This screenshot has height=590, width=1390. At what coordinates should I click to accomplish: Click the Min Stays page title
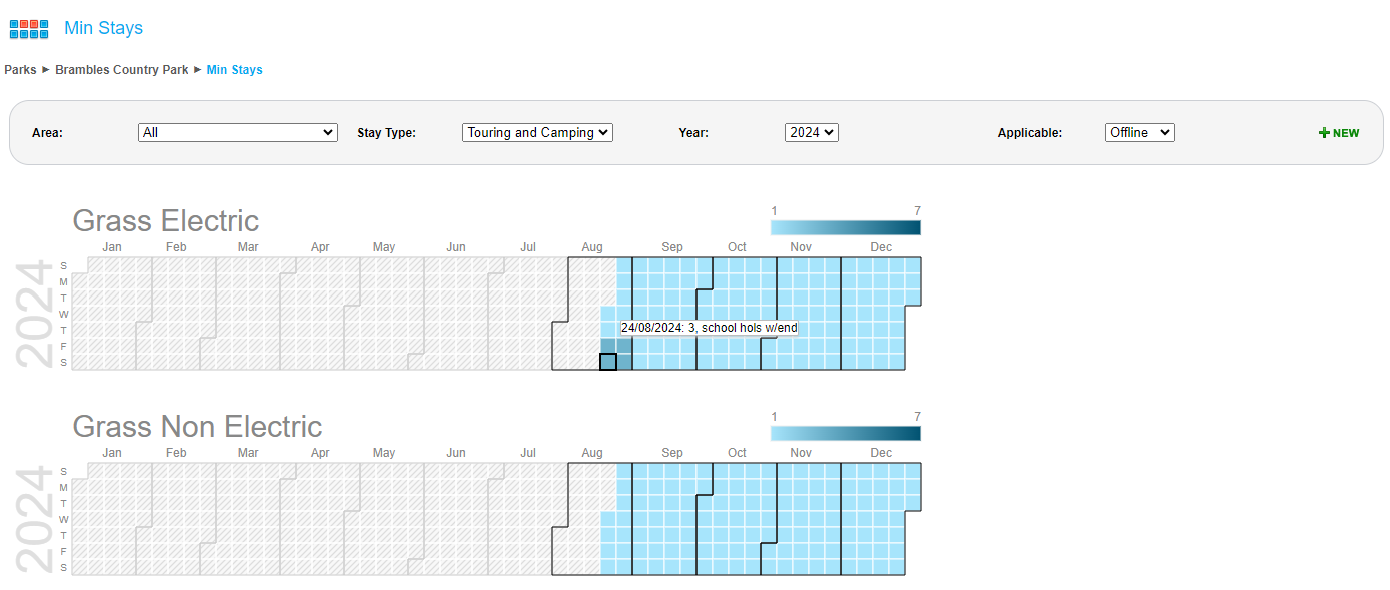103,28
